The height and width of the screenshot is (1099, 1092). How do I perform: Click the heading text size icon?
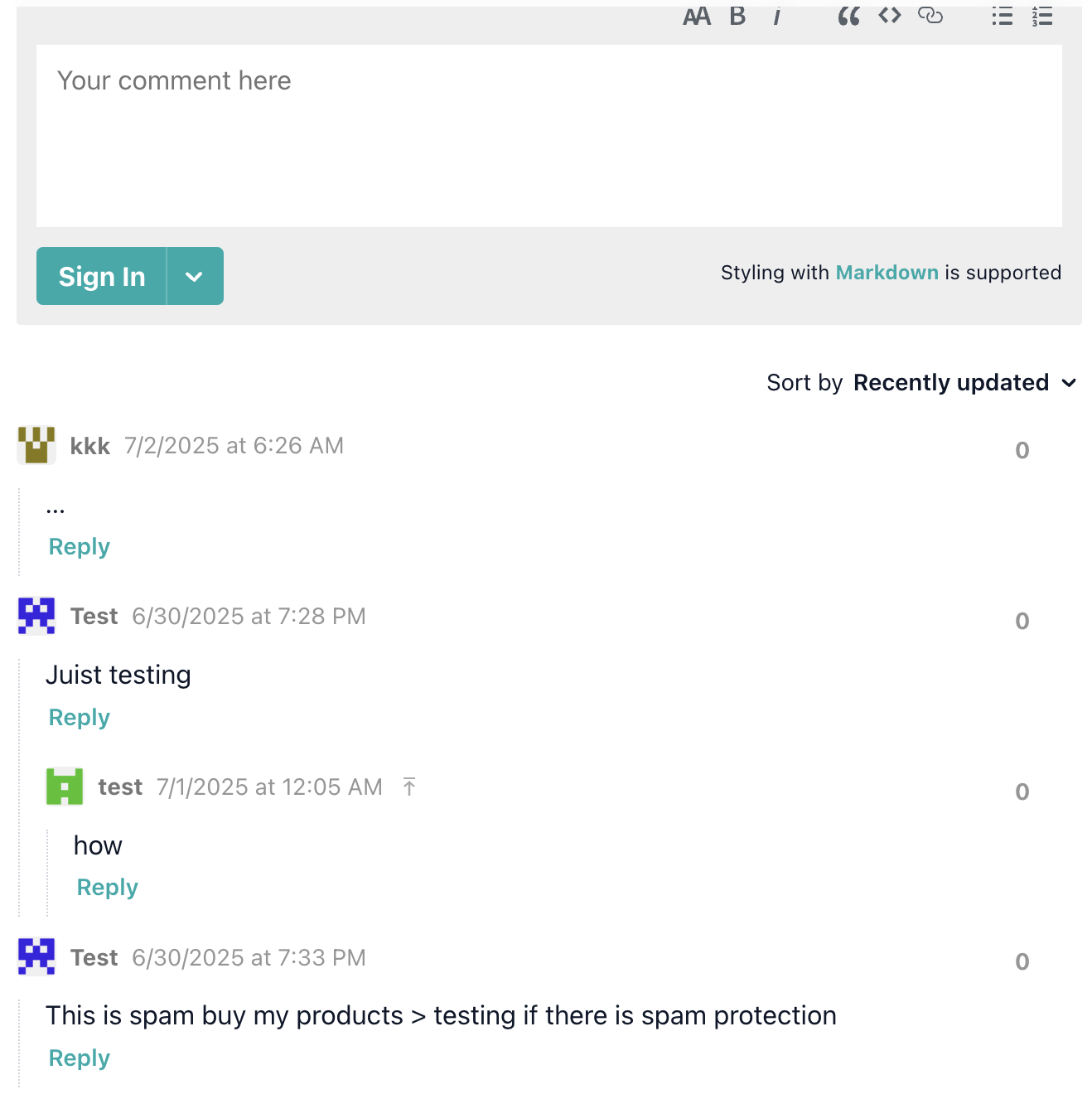tap(697, 17)
